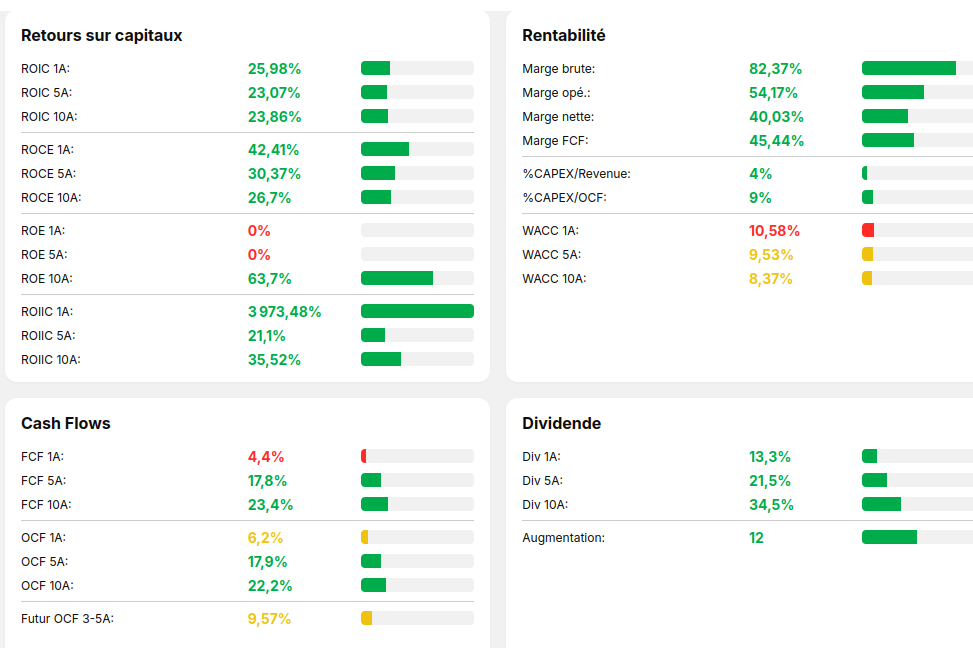Click the Dividende section heading

pos(561,424)
